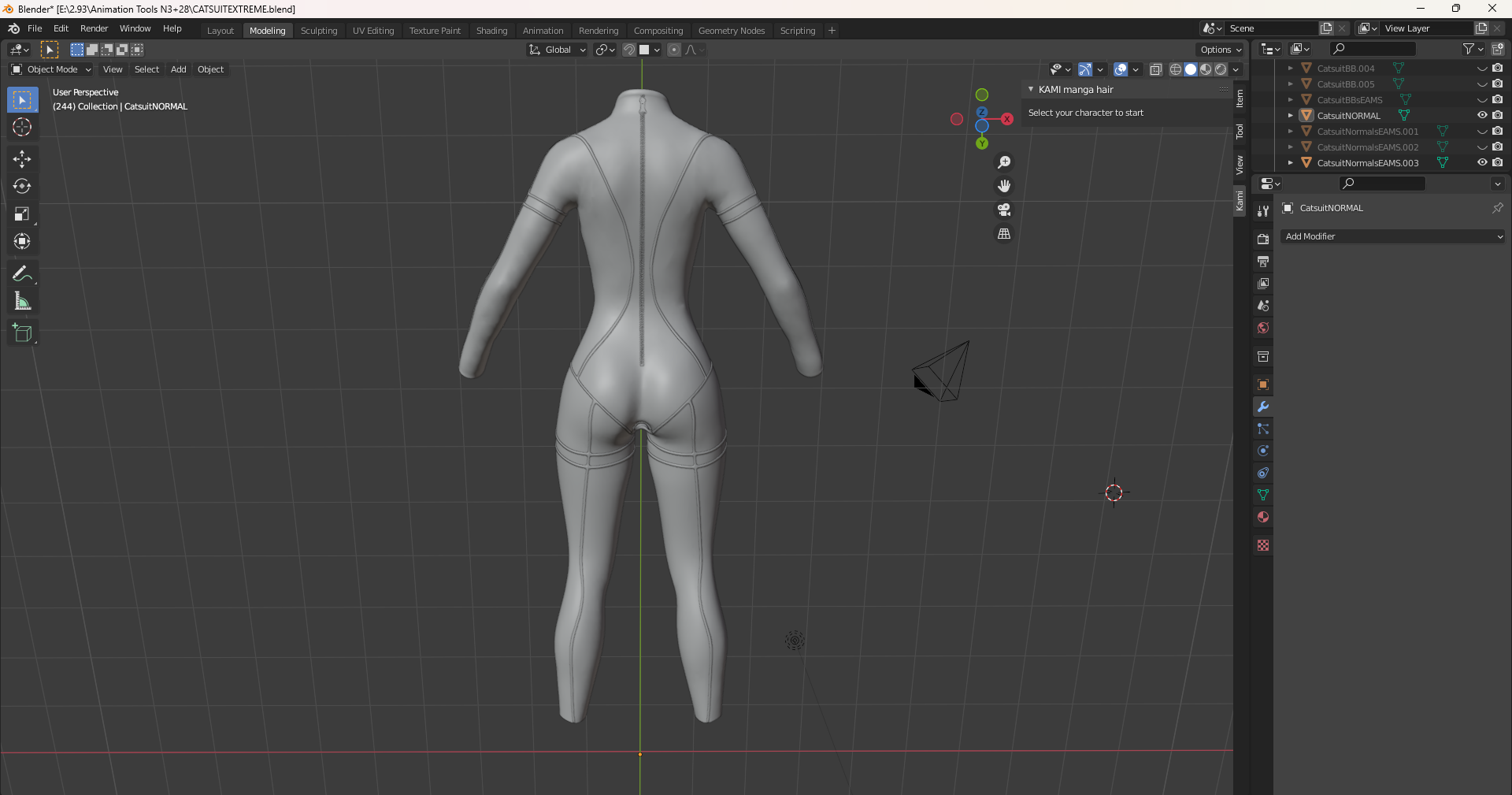Open the Texture properties checker icon

tap(1263, 545)
